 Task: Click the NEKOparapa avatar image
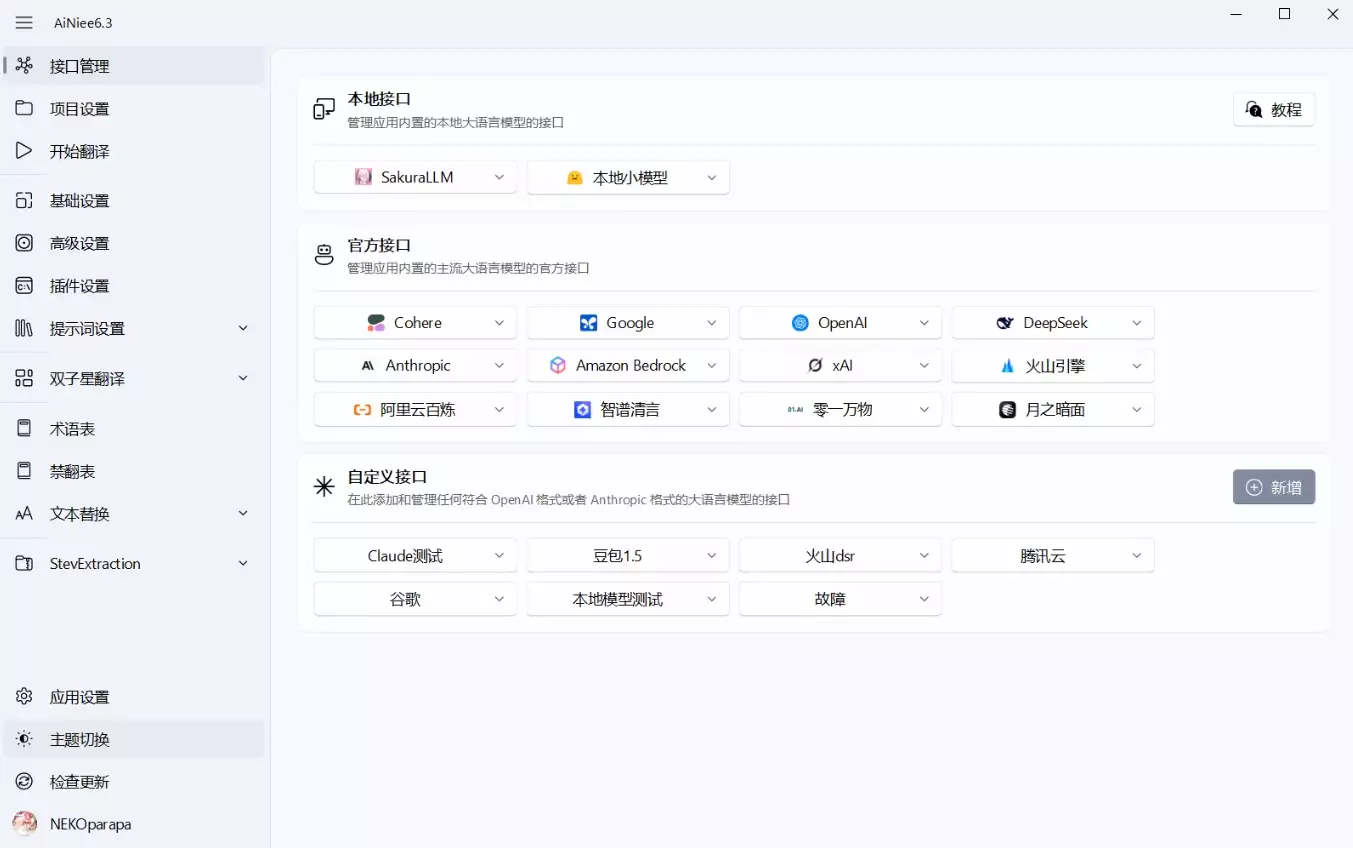click(24, 824)
